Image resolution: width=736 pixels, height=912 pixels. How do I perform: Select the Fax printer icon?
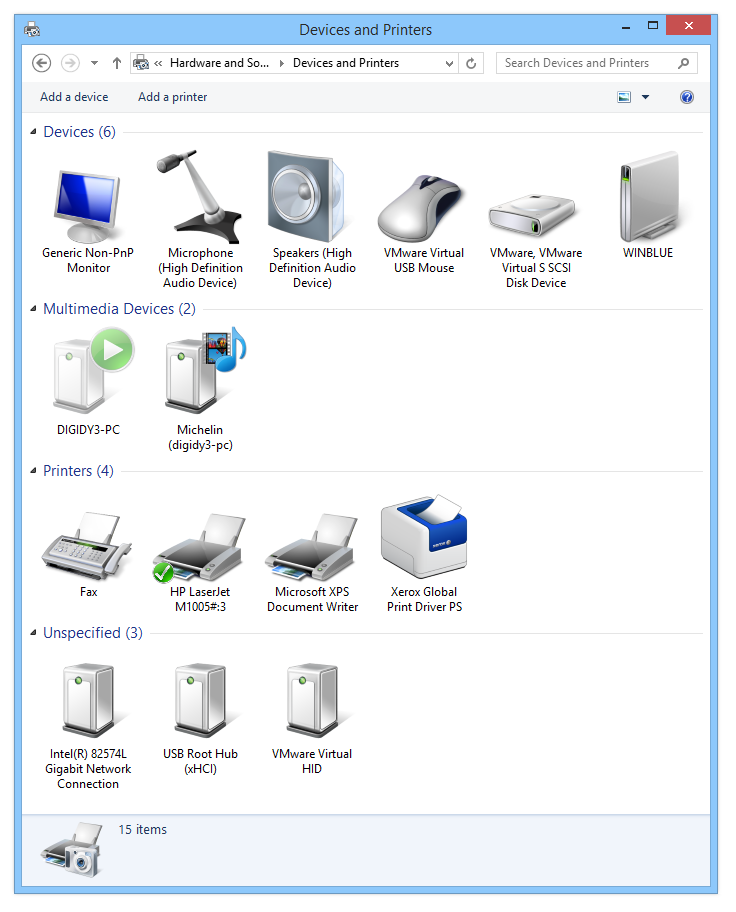[x=87, y=546]
